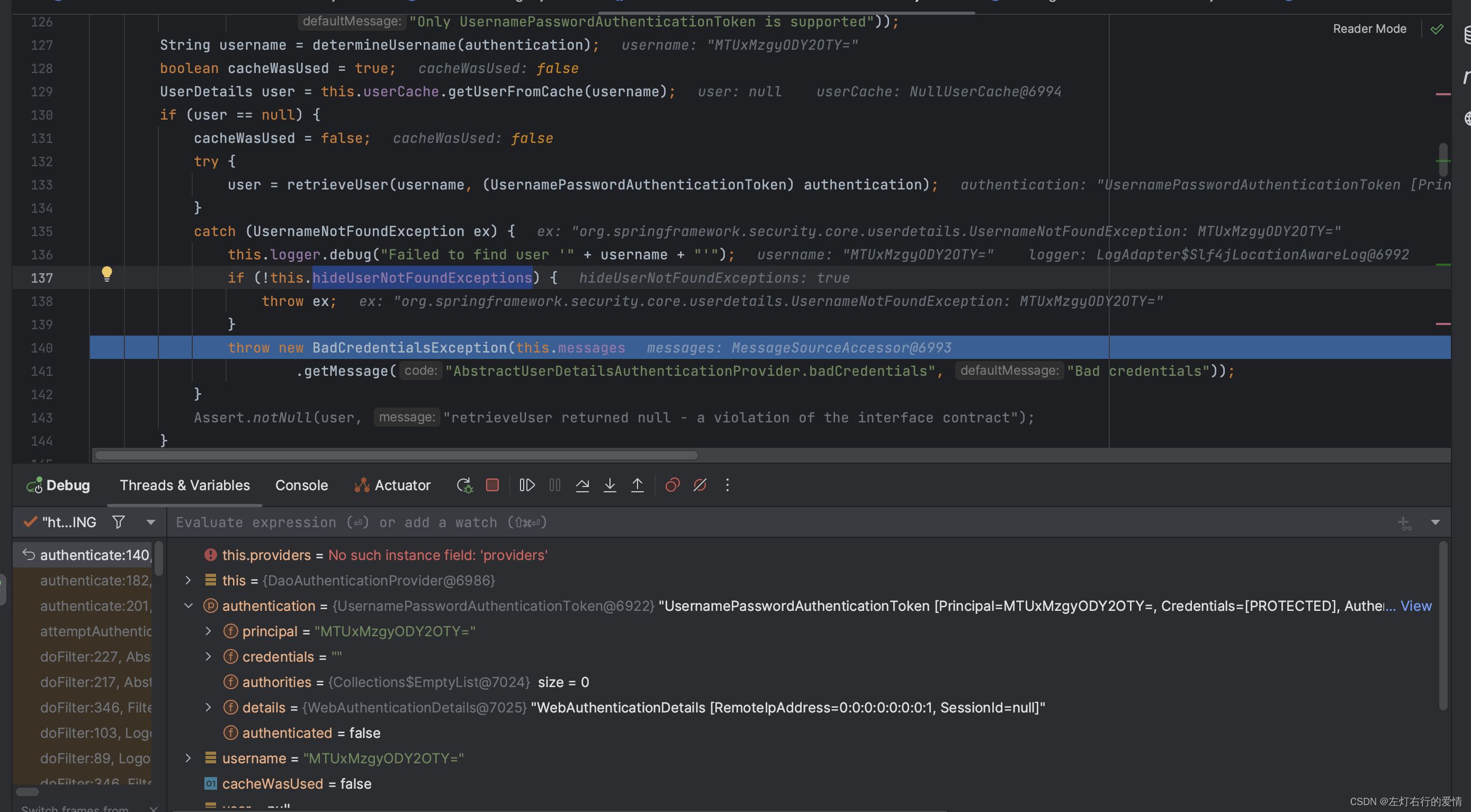Image resolution: width=1471 pixels, height=812 pixels.
Task: Click the Mute Breakpoints icon
Action: pyautogui.click(x=699, y=484)
